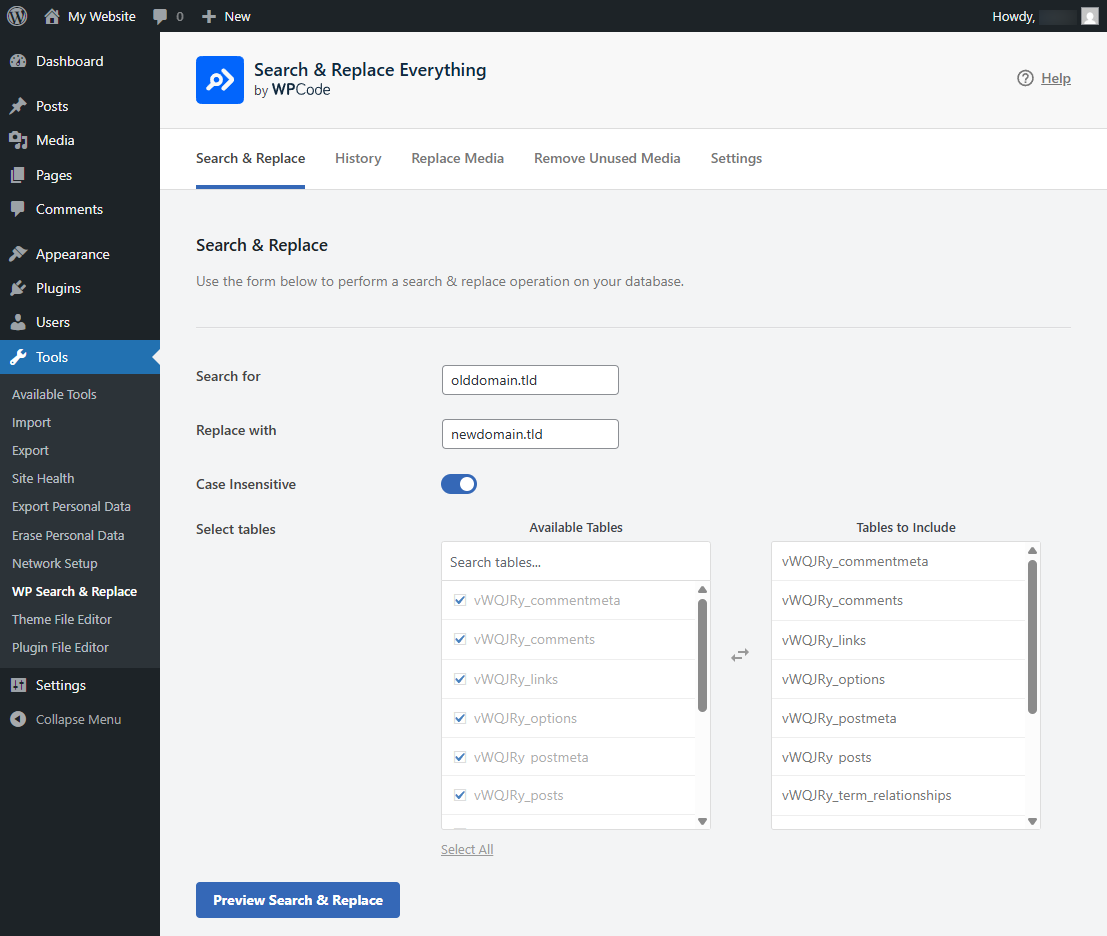Screen dimensions: 1107x936
Task: Click the Help question mark icon
Action: pos(1025,79)
